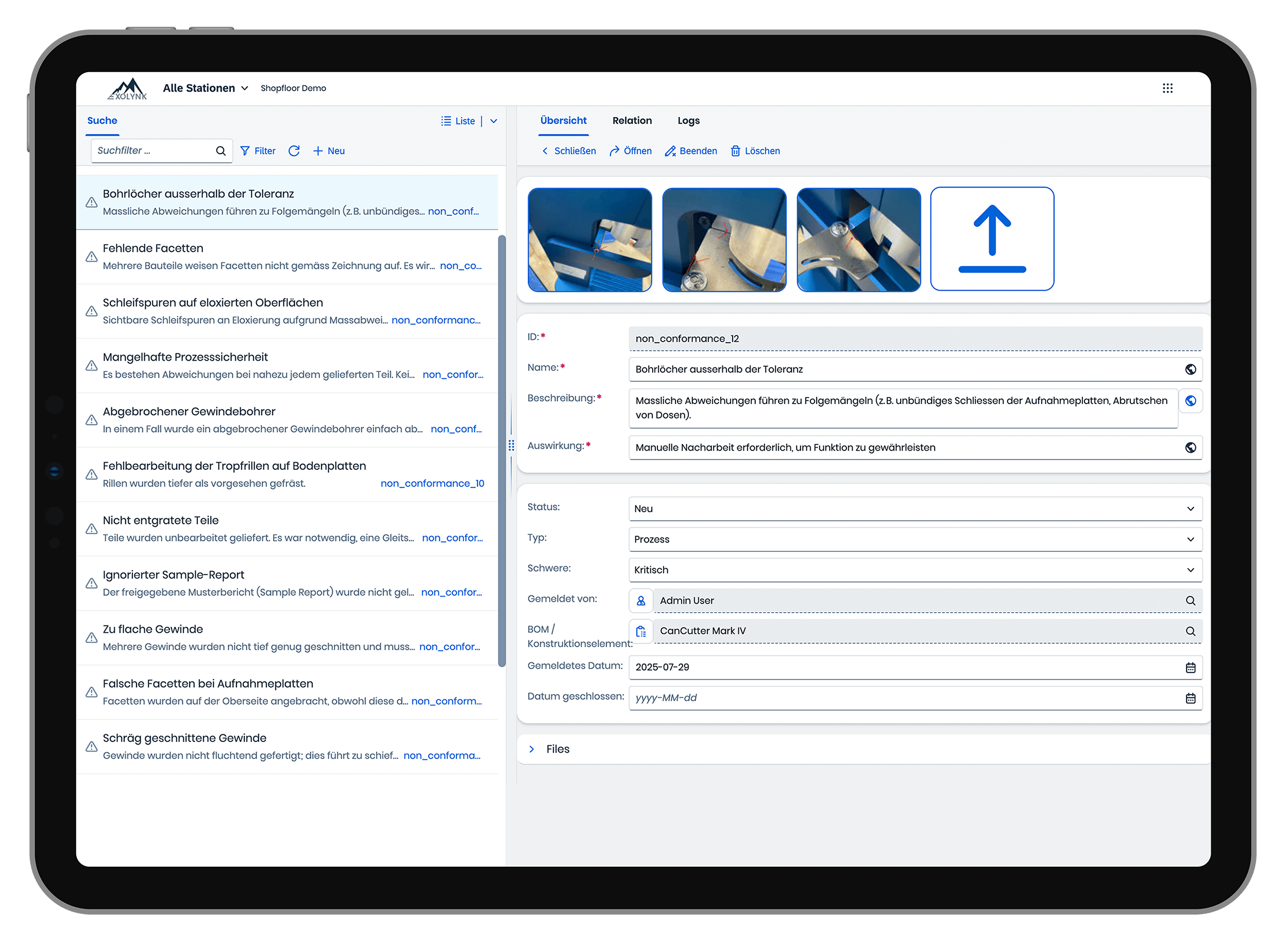Select 'Bohrlöcher ausserhalb der Toleranz' entry

point(287,202)
